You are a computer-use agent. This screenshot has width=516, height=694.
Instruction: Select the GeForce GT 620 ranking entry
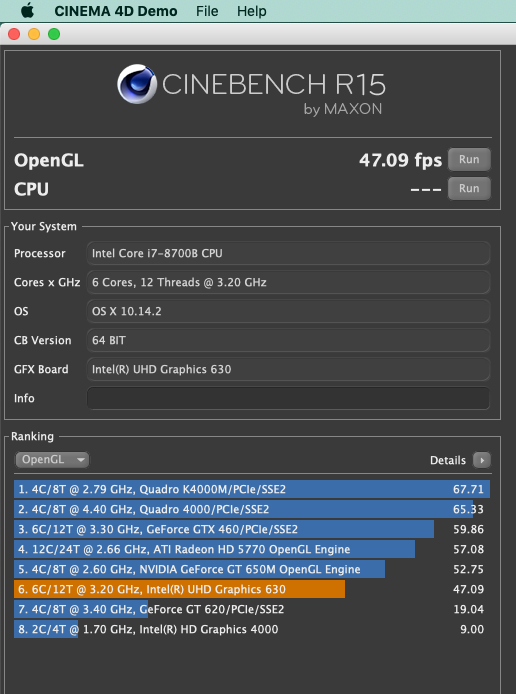click(252, 609)
